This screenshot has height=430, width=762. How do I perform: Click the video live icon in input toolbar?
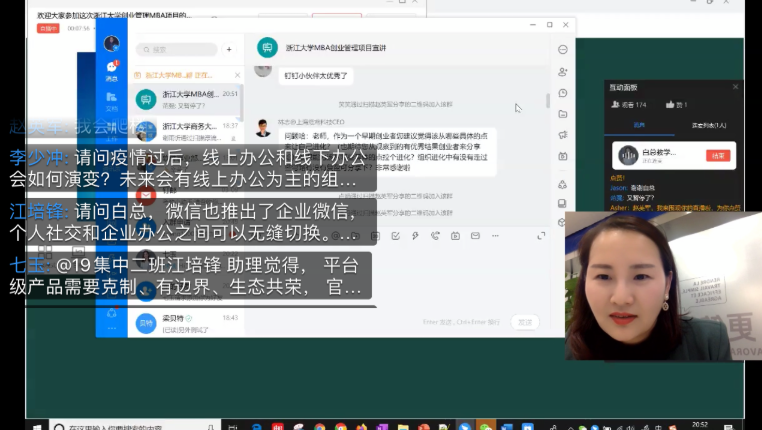click(x=455, y=236)
